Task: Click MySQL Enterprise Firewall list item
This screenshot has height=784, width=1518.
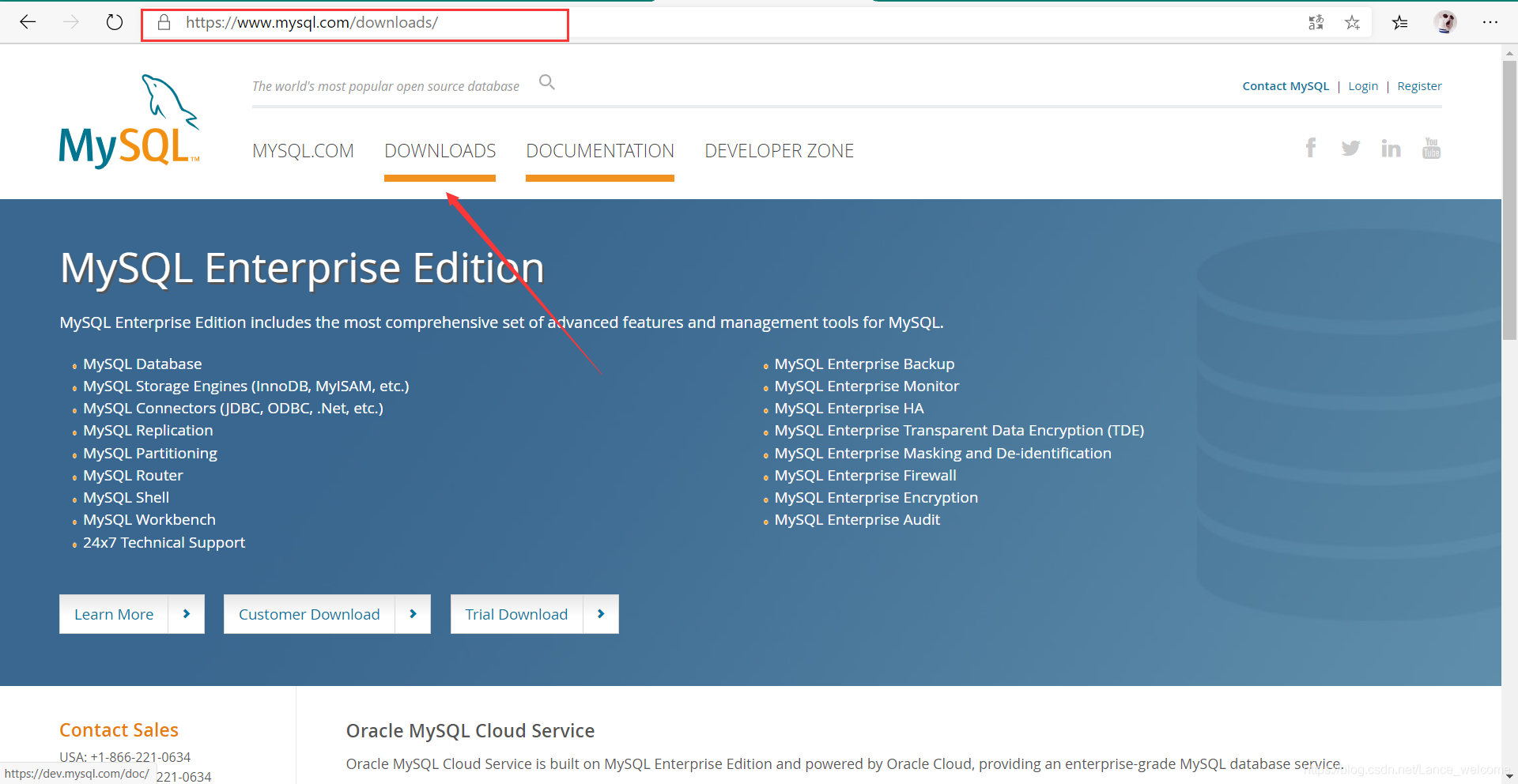Action: 865,476
